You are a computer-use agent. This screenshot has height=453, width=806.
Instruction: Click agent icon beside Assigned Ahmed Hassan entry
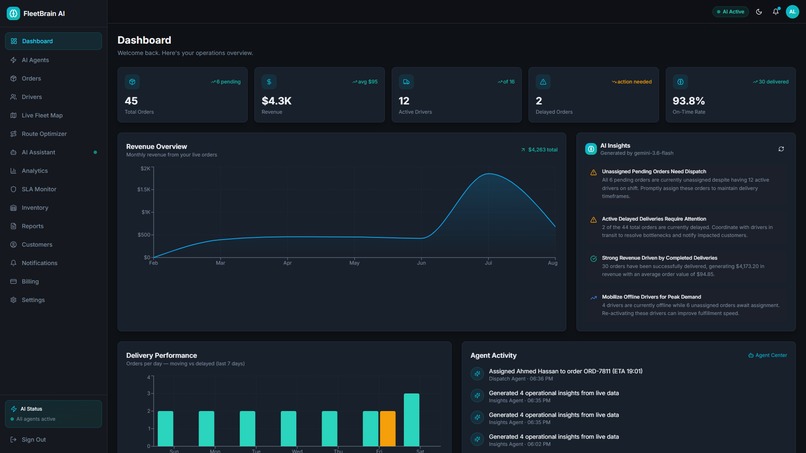(477, 374)
